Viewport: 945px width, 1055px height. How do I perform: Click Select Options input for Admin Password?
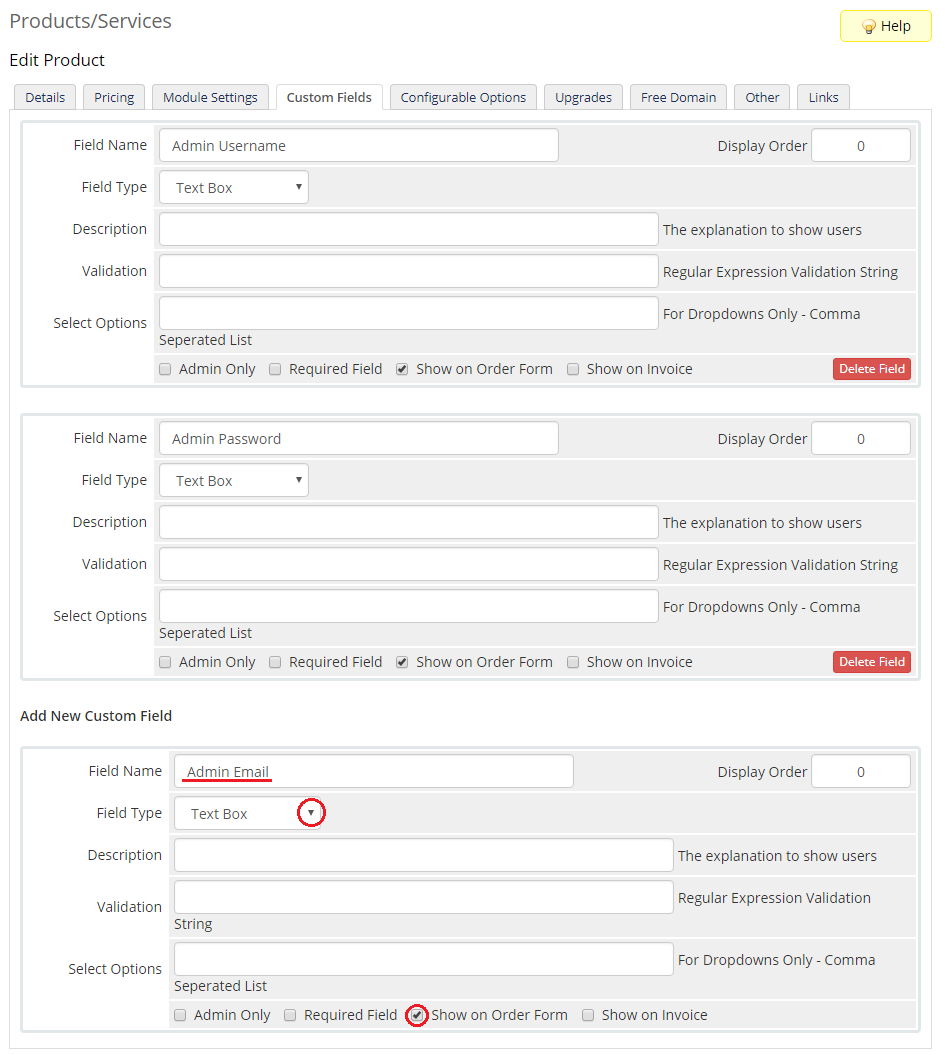click(408, 606)
